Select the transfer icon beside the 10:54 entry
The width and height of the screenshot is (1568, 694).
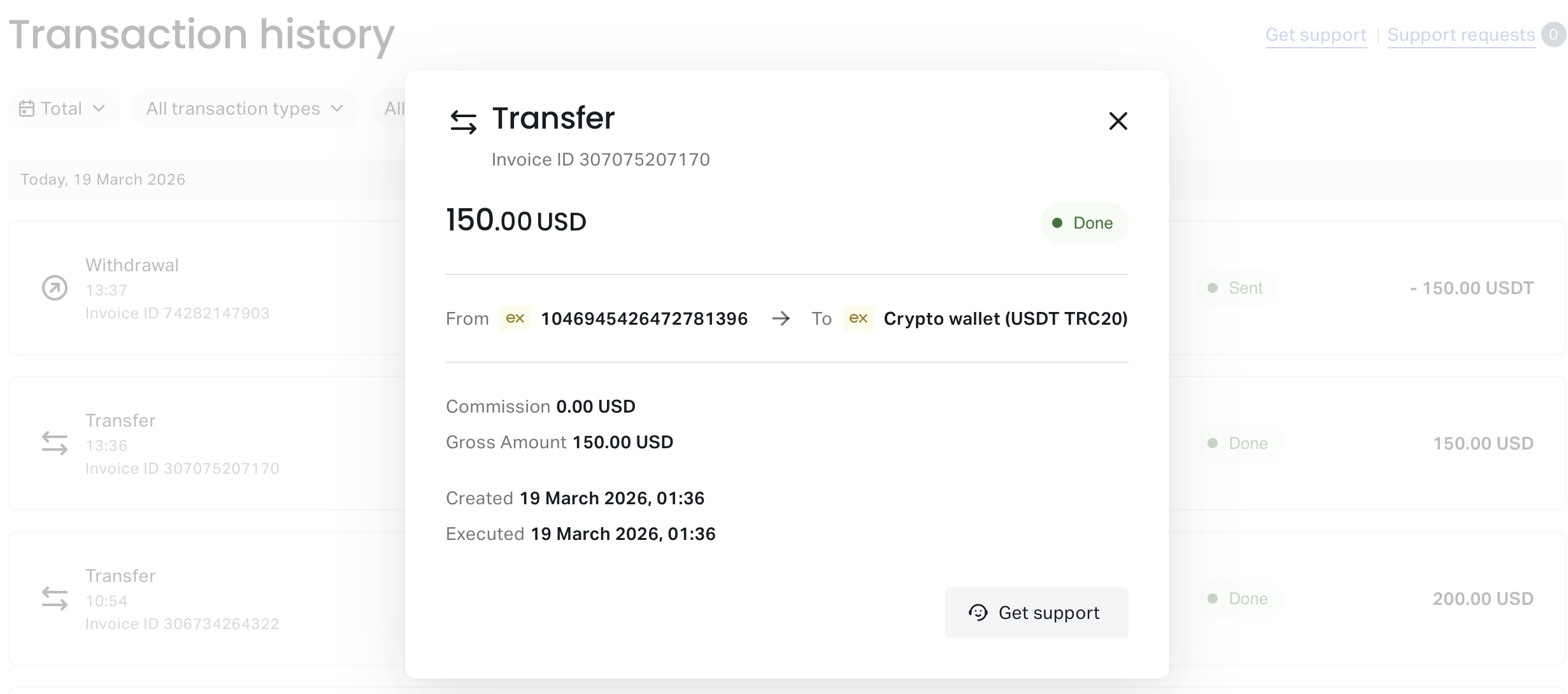coord(55,599)
